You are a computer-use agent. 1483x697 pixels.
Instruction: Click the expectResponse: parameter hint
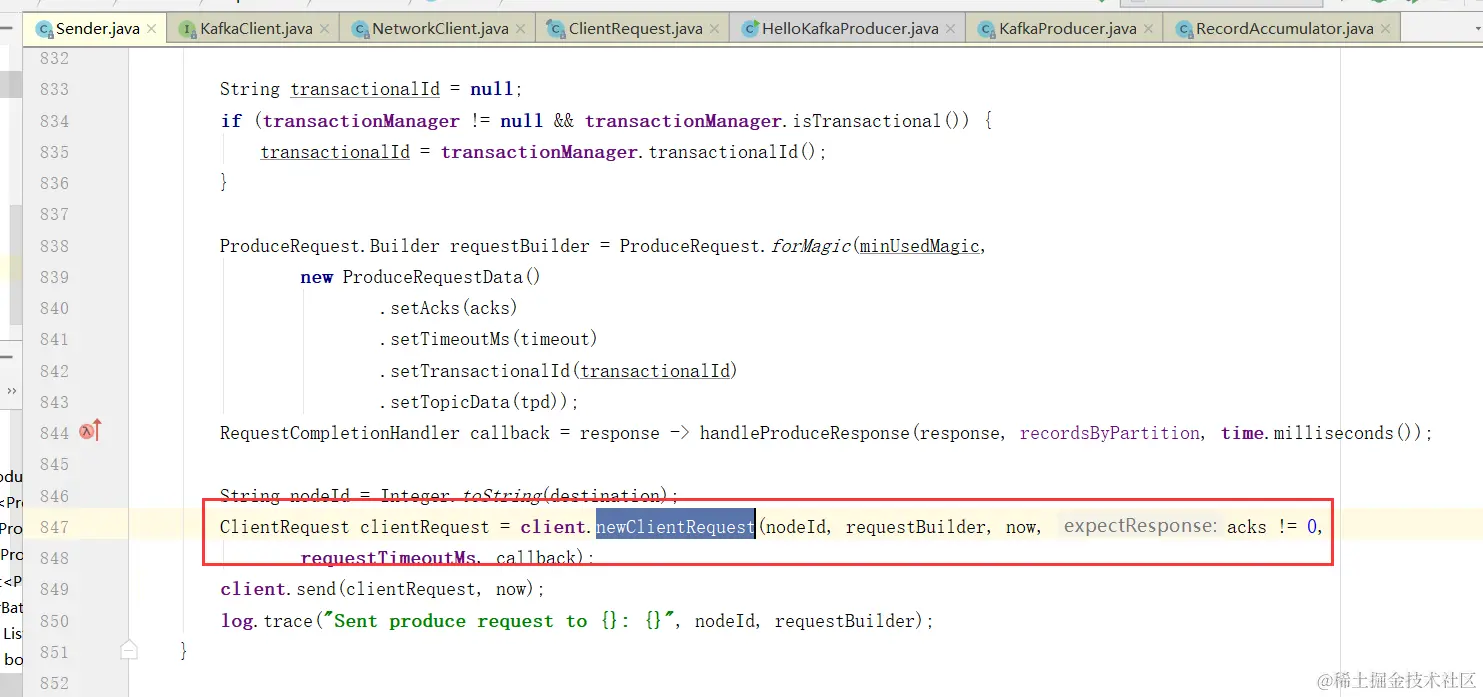1139,526
